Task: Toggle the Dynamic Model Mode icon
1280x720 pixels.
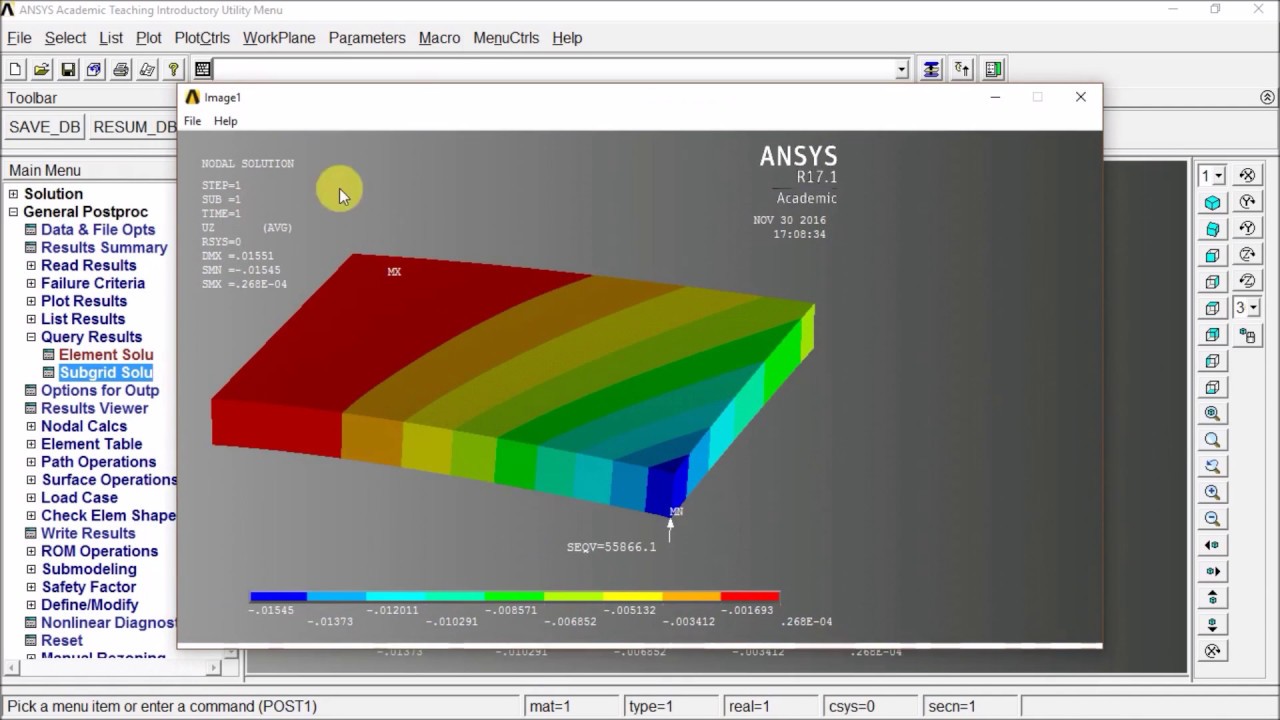Action: point(1247,335)
